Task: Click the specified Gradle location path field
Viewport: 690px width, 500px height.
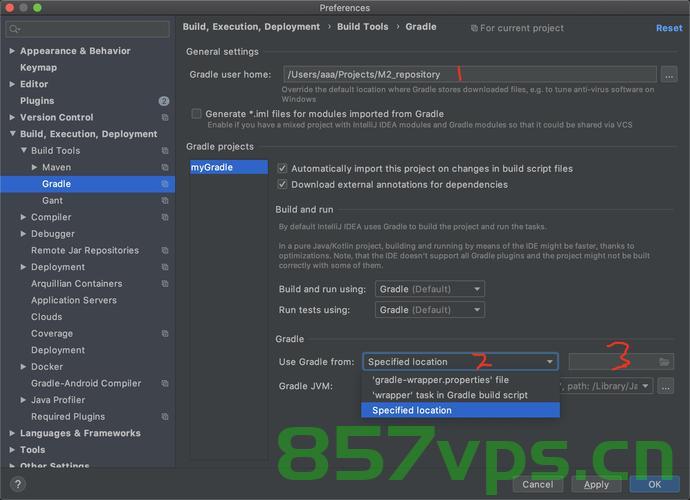Action: pyautogui.click(x=621, y=362)
